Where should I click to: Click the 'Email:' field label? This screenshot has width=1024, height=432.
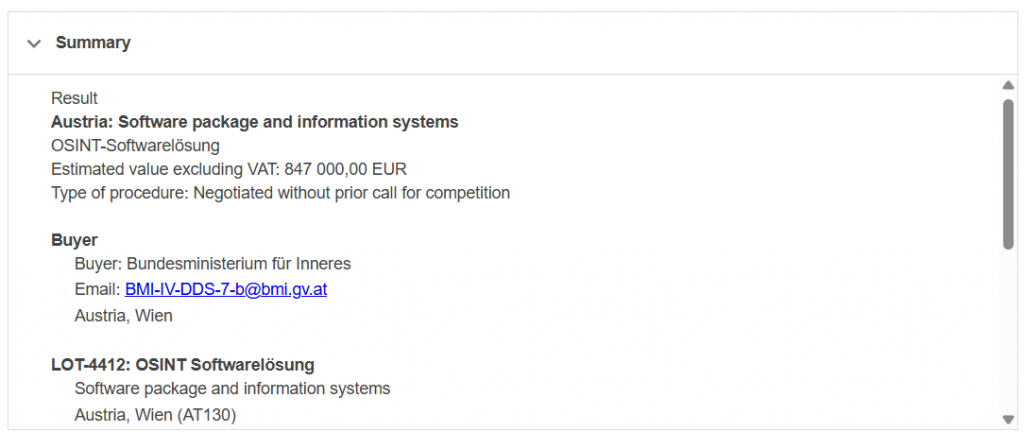tap(97, 292)
